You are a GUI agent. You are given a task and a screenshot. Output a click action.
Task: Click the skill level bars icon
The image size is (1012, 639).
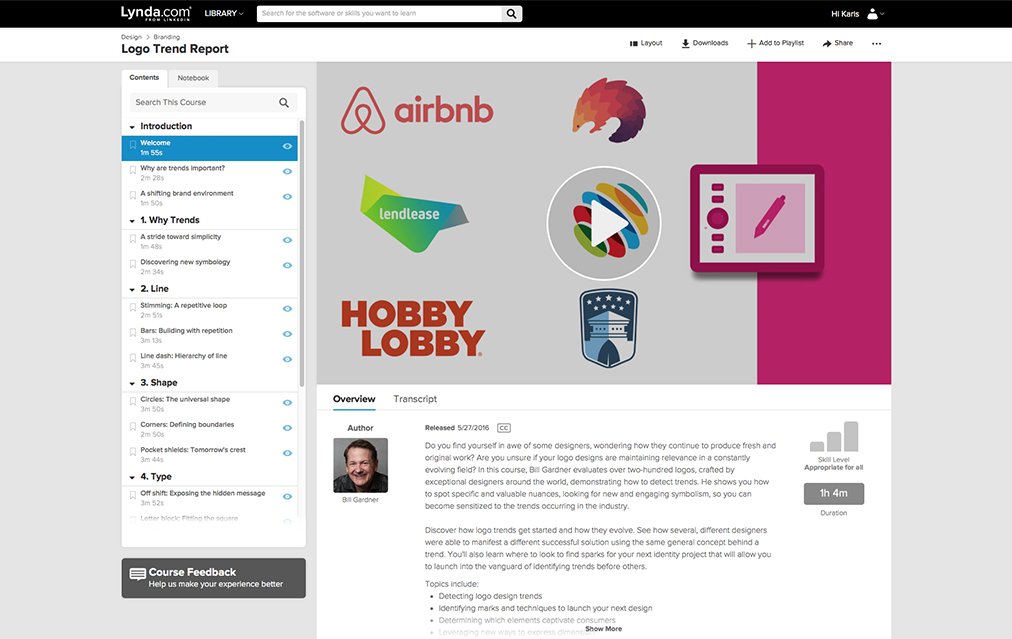point(834,436)
